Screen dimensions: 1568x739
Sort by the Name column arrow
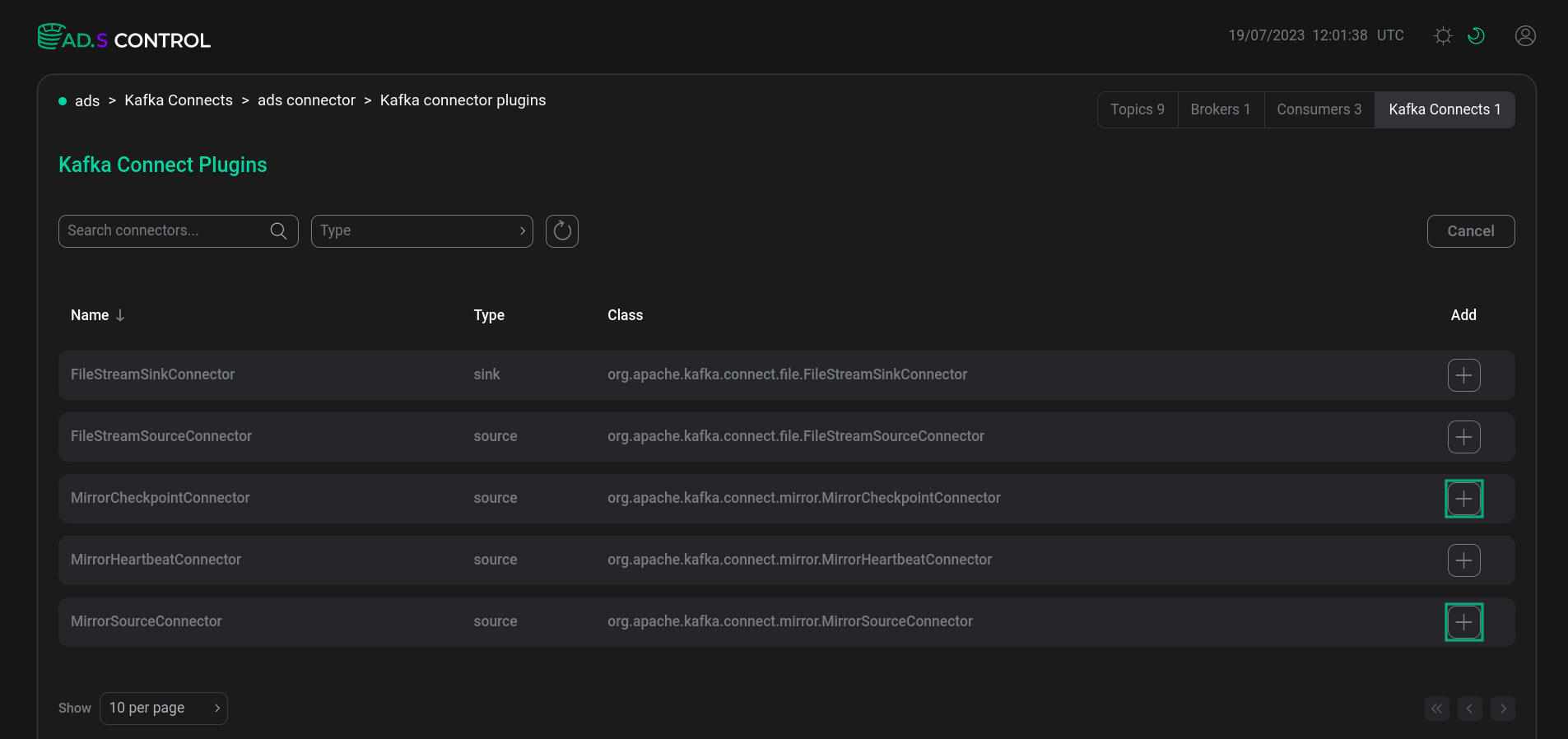coord(120,315)
